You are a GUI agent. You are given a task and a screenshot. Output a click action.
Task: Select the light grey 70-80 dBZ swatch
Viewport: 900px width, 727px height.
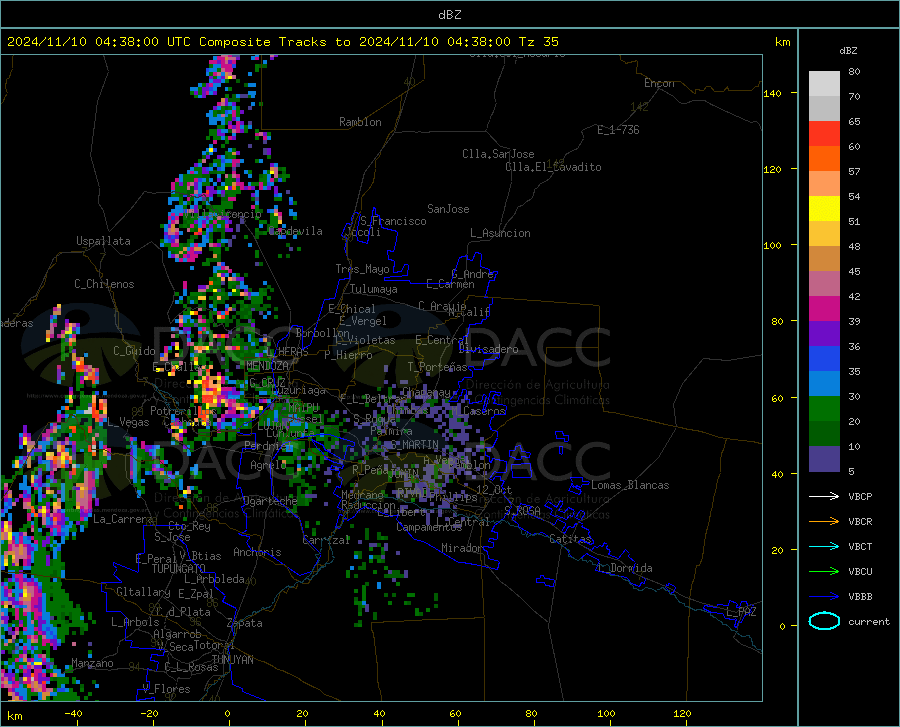click(x=824, y=84)
